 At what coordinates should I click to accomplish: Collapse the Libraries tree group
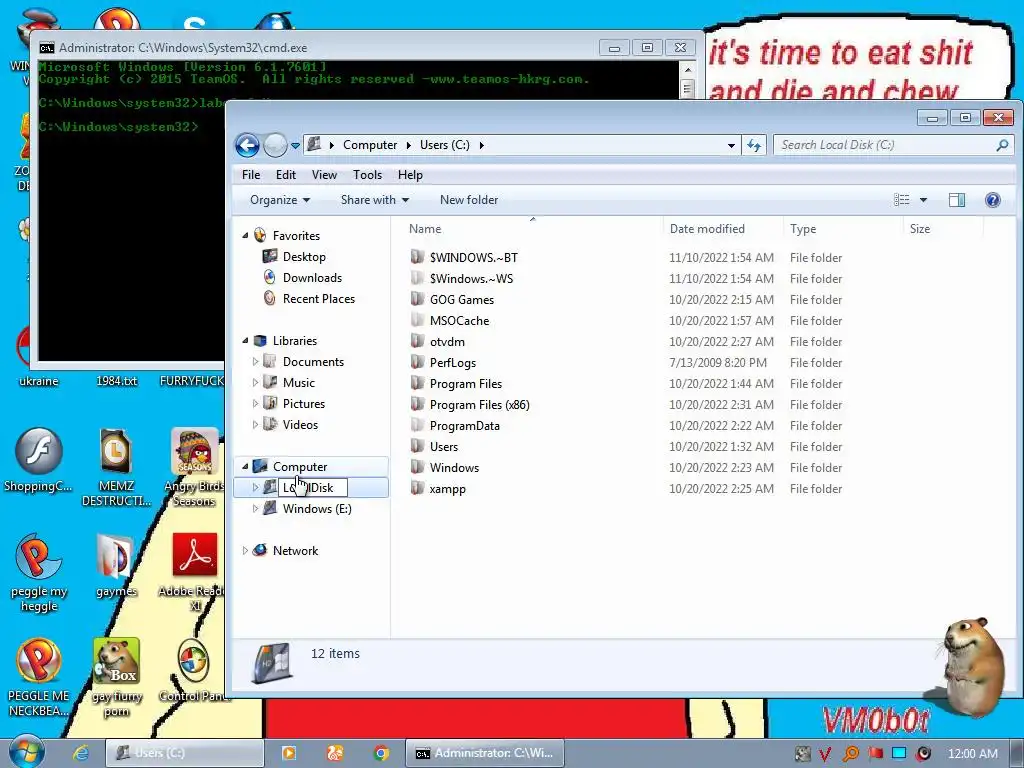(246, 340)
